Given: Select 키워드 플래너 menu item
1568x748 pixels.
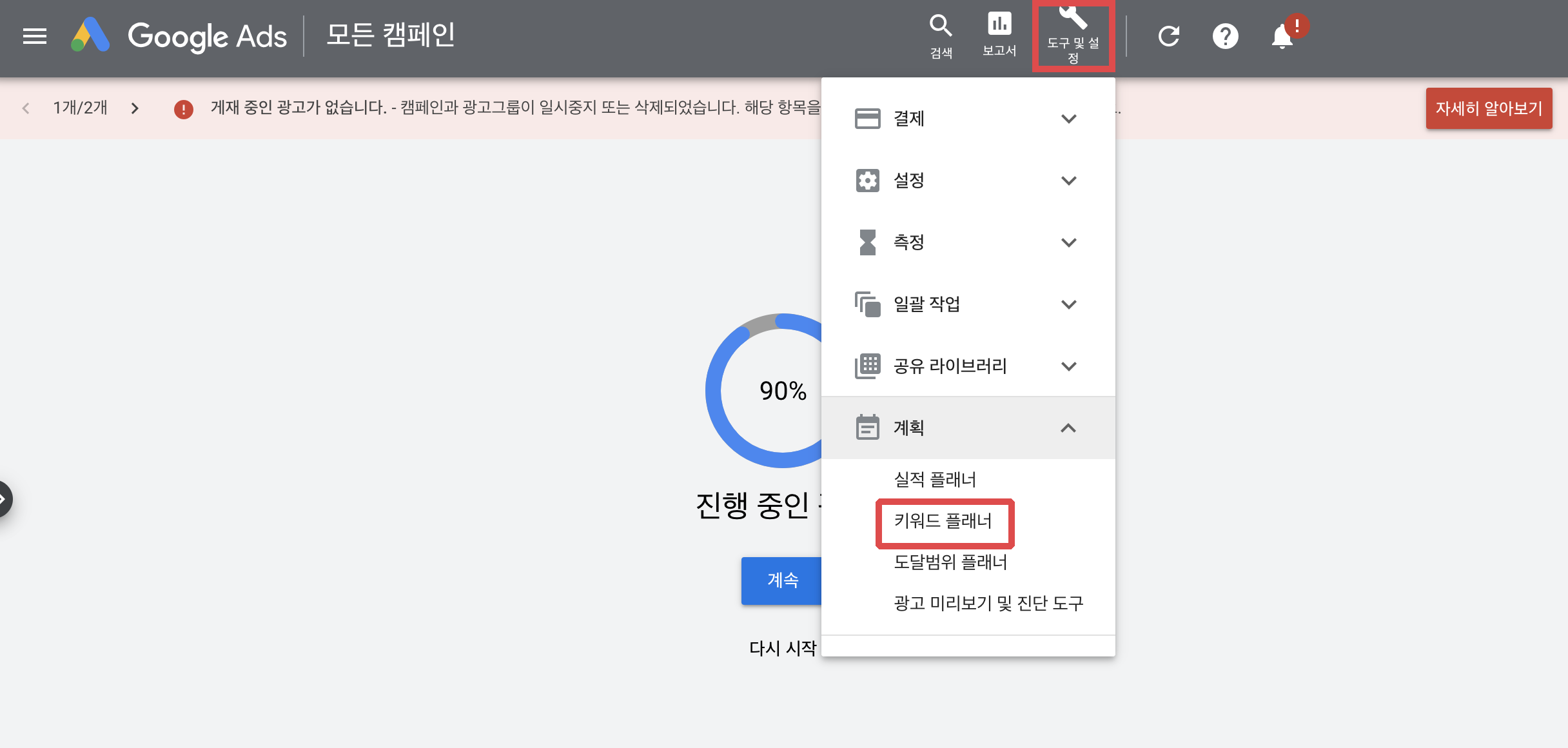Looking at the screenshot, I should tap(943, 521).
